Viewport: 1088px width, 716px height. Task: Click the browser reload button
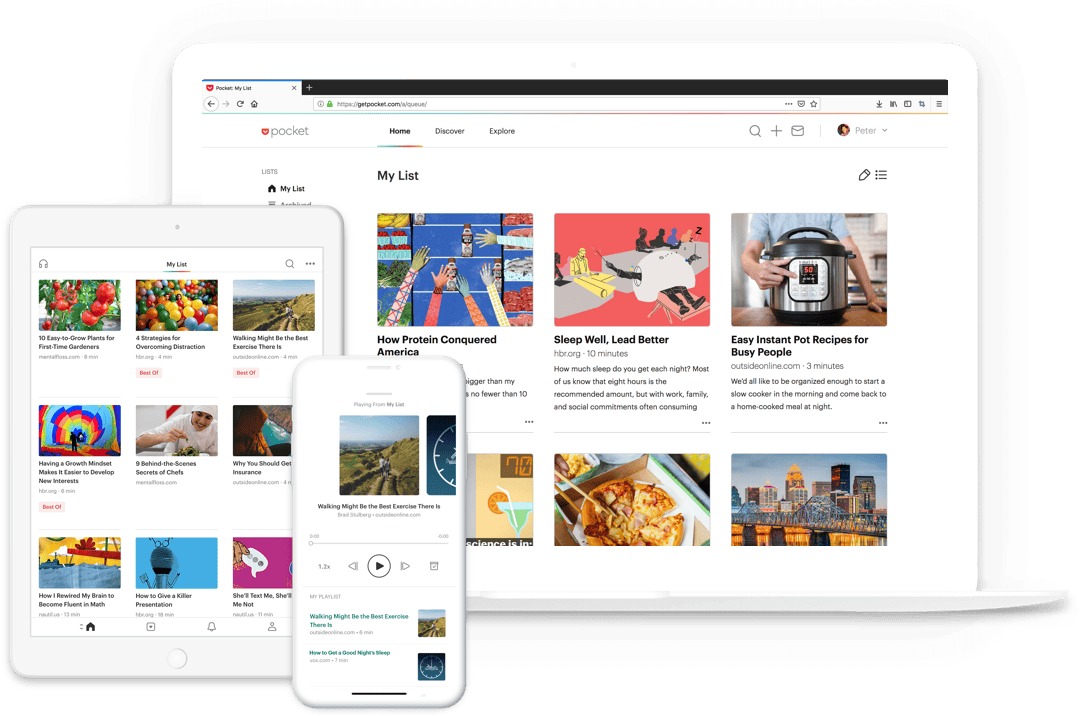click(240, 104)
